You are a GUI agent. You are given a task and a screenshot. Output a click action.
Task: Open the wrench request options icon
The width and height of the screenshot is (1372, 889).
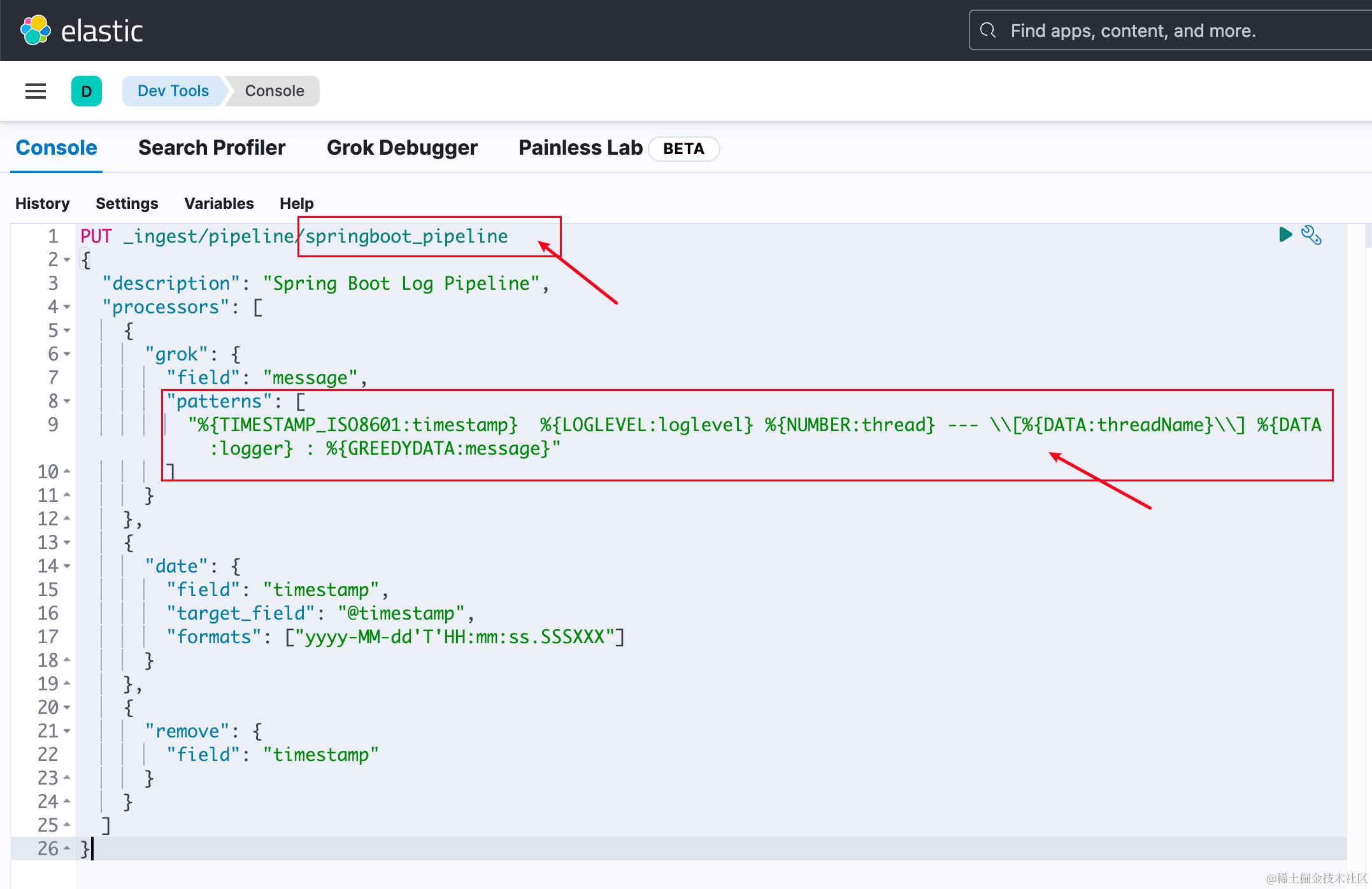coord(1311,235)
